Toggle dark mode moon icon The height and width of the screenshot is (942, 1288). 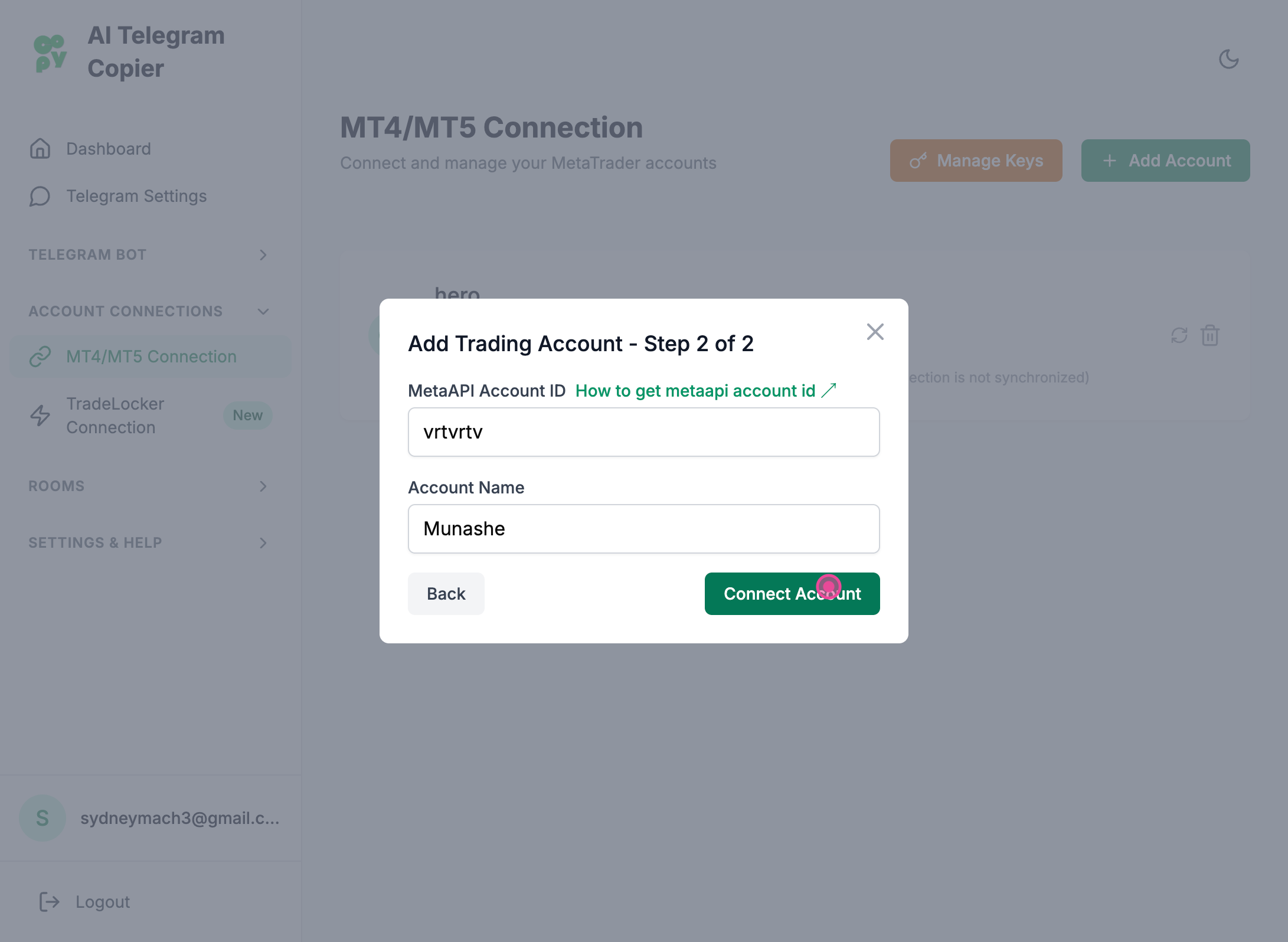click(x=1228, y=59)
